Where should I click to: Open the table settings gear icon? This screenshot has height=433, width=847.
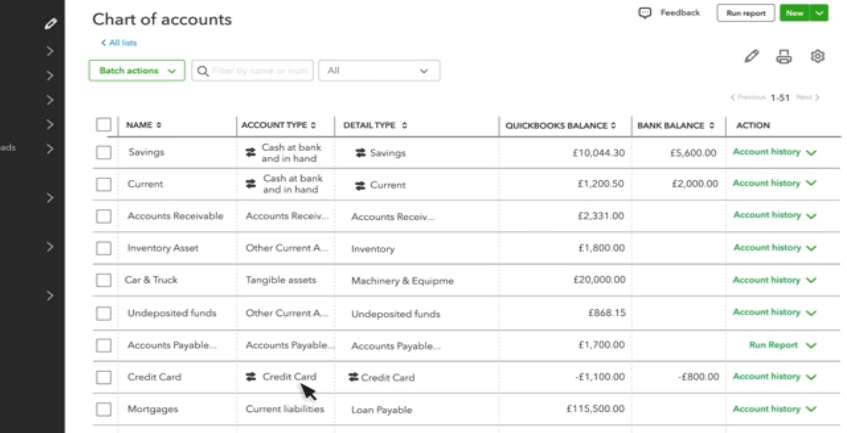pyautogui.click(x=817, y=56)
